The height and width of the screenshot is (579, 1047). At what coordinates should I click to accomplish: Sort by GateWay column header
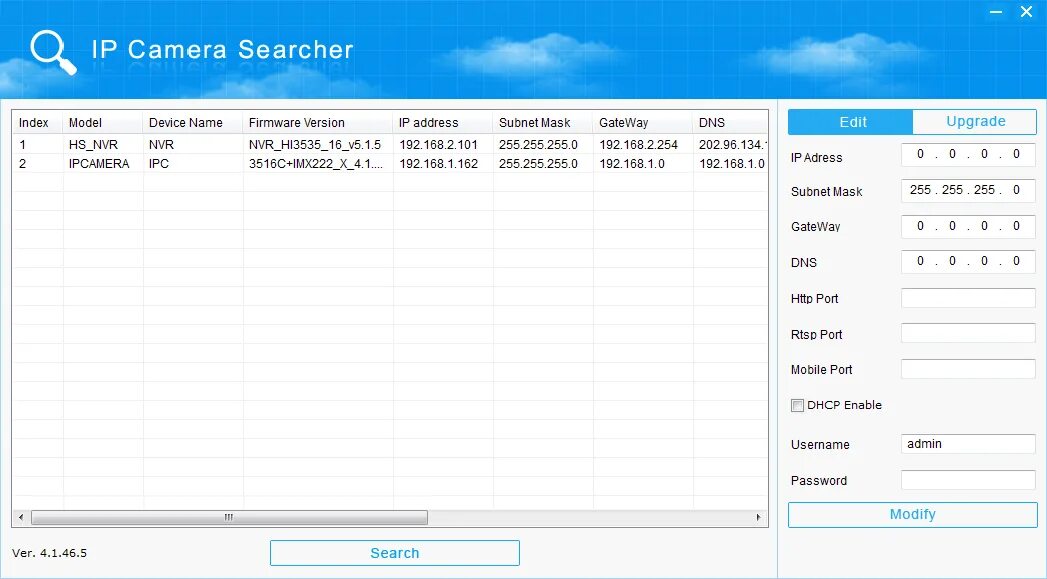tap(642, 123)
